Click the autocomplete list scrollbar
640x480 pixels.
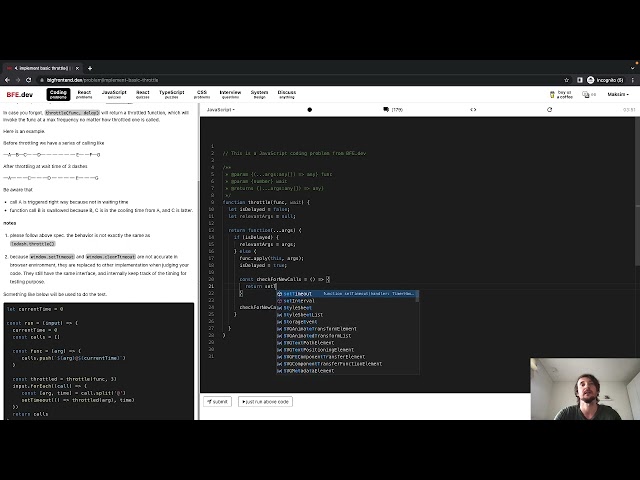coord(417,296)
